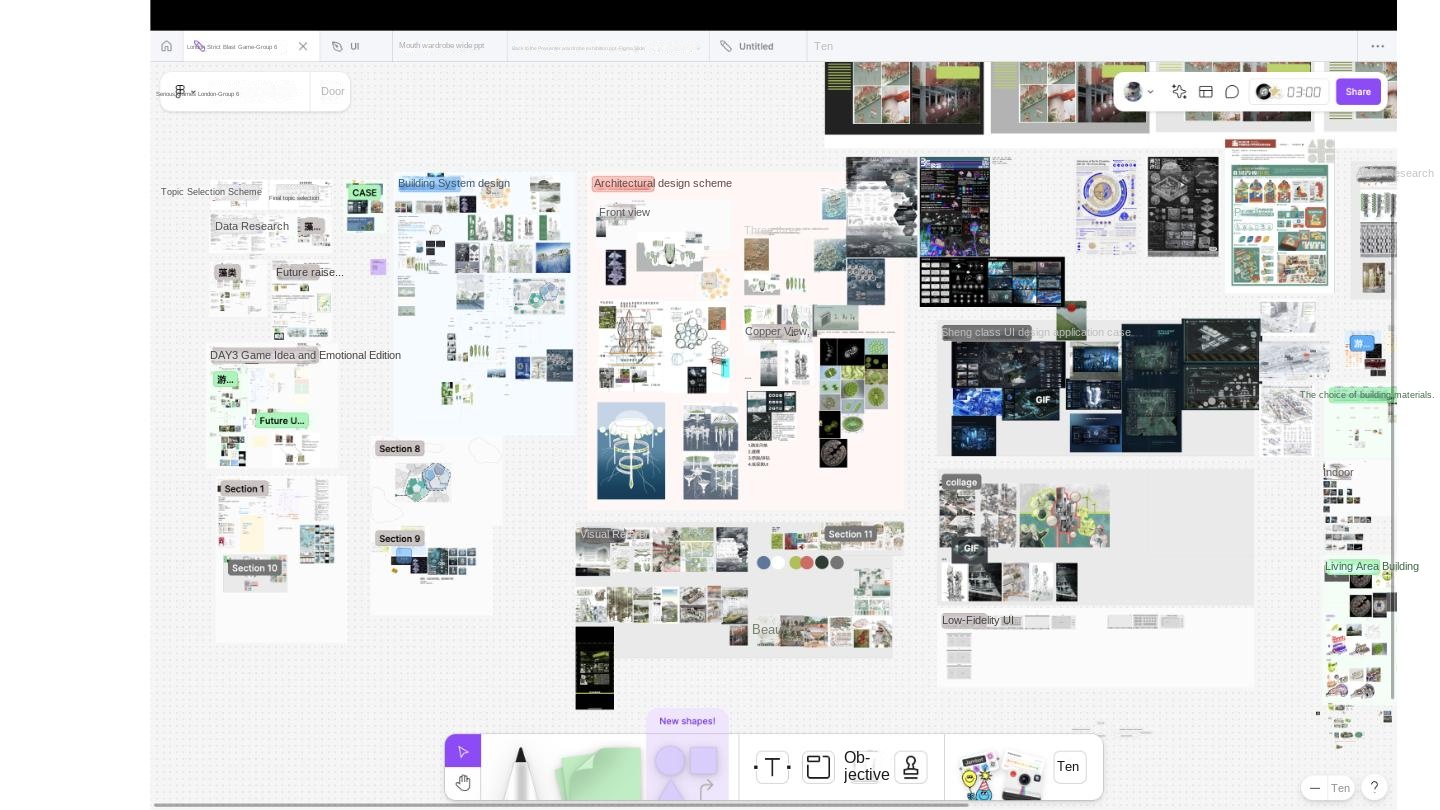Select DAY3 Game Idea and Emotional Edition
The image size is (1440, 810).
(305, 355)
